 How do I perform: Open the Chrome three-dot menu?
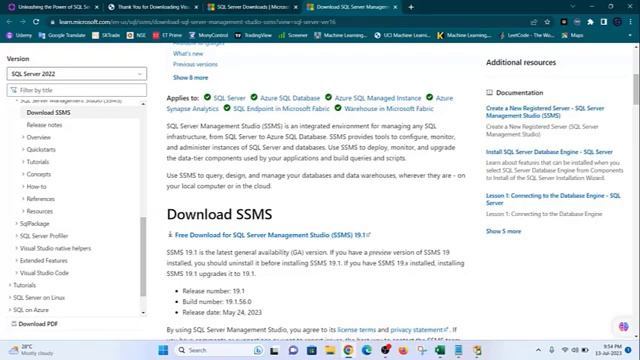(x=631, y=22)
